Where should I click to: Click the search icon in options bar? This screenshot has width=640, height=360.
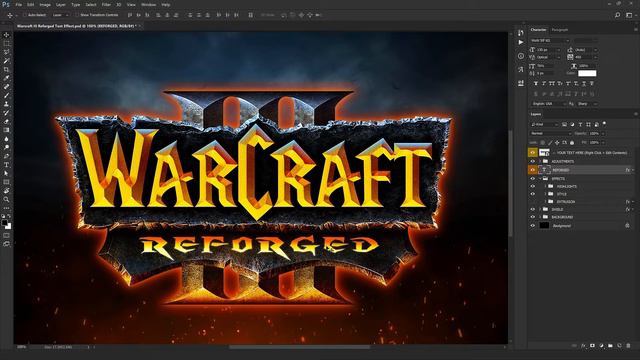[618, 15]
